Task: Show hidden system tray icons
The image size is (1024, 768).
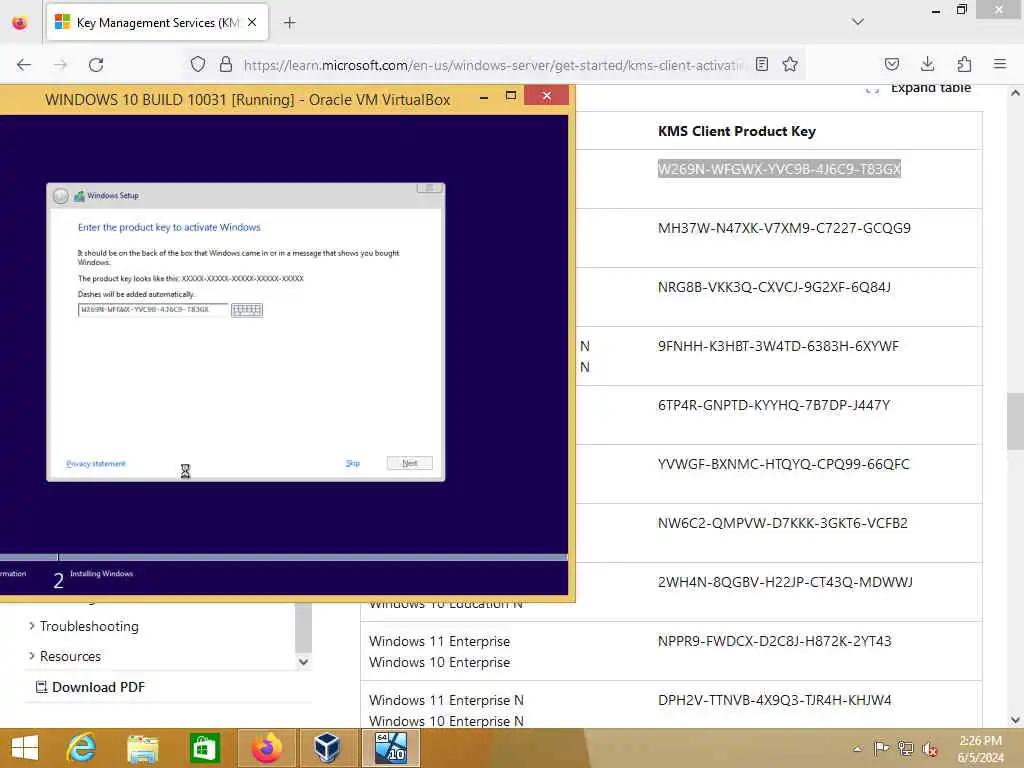Action: [857, 749]
